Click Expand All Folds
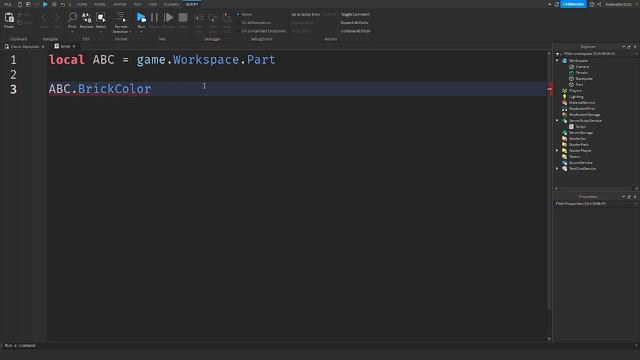 [x=355, y=22]
